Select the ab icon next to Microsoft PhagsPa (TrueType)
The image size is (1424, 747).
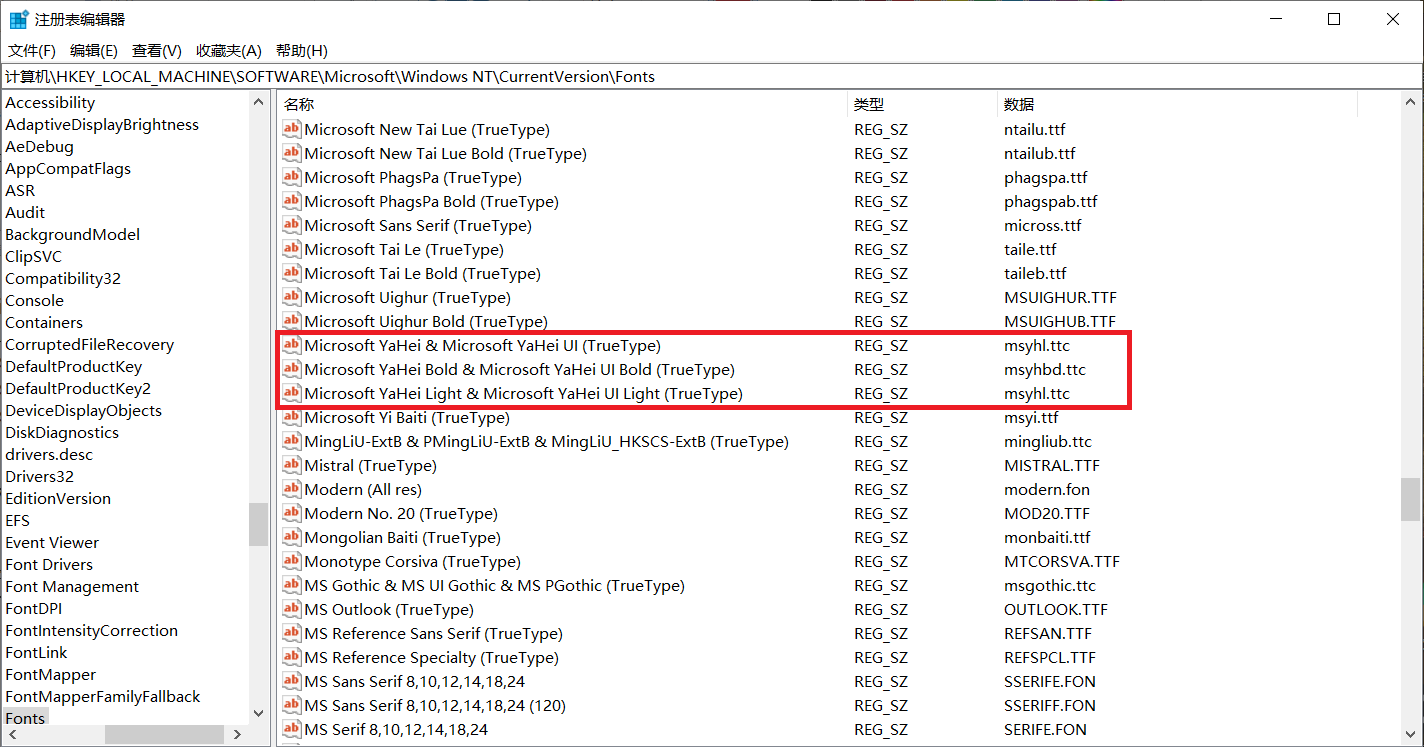tap(292, 177)
